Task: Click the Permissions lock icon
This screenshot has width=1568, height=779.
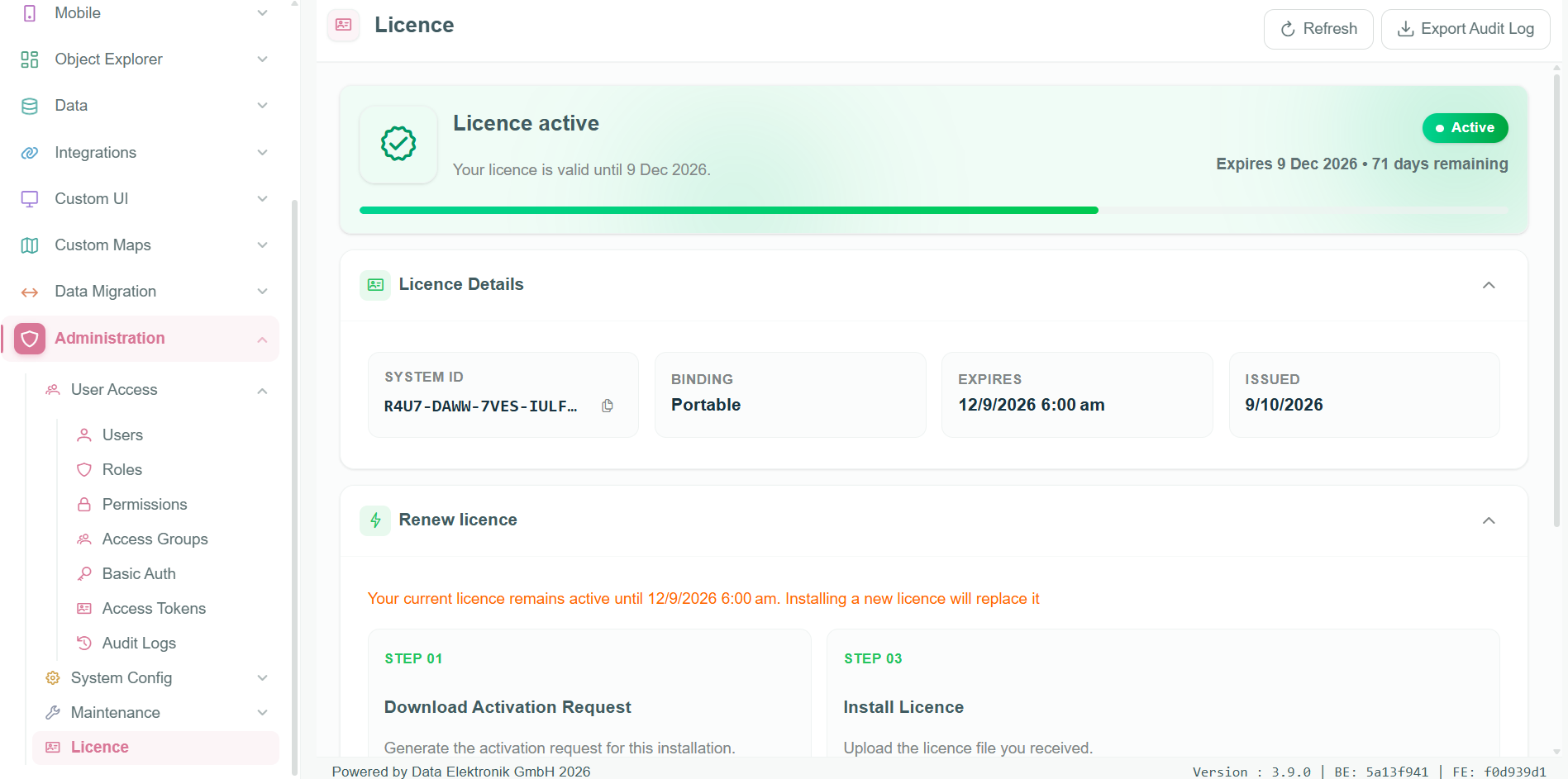Action: click(84, 505)
